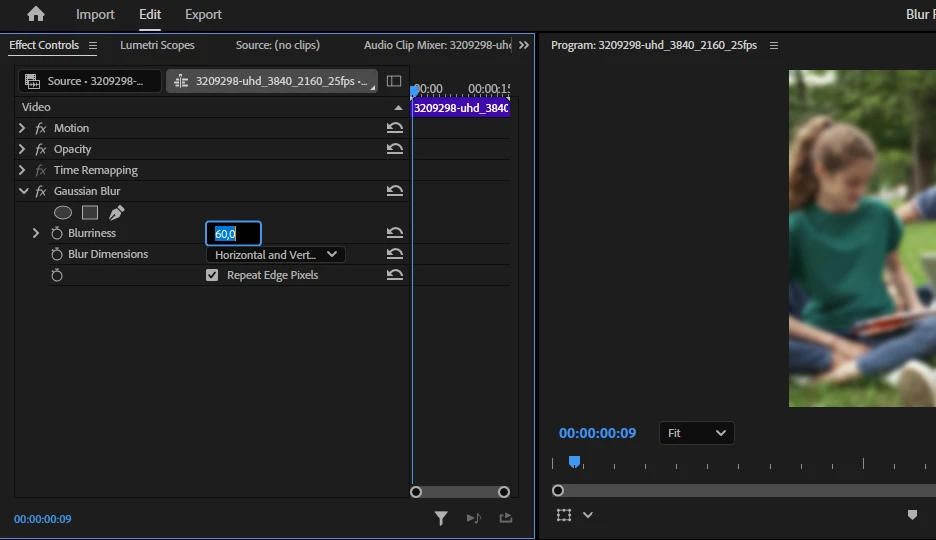
Task: Click the Effect Controls timecode 00:00:00:09
Action: tap(43, 519)
